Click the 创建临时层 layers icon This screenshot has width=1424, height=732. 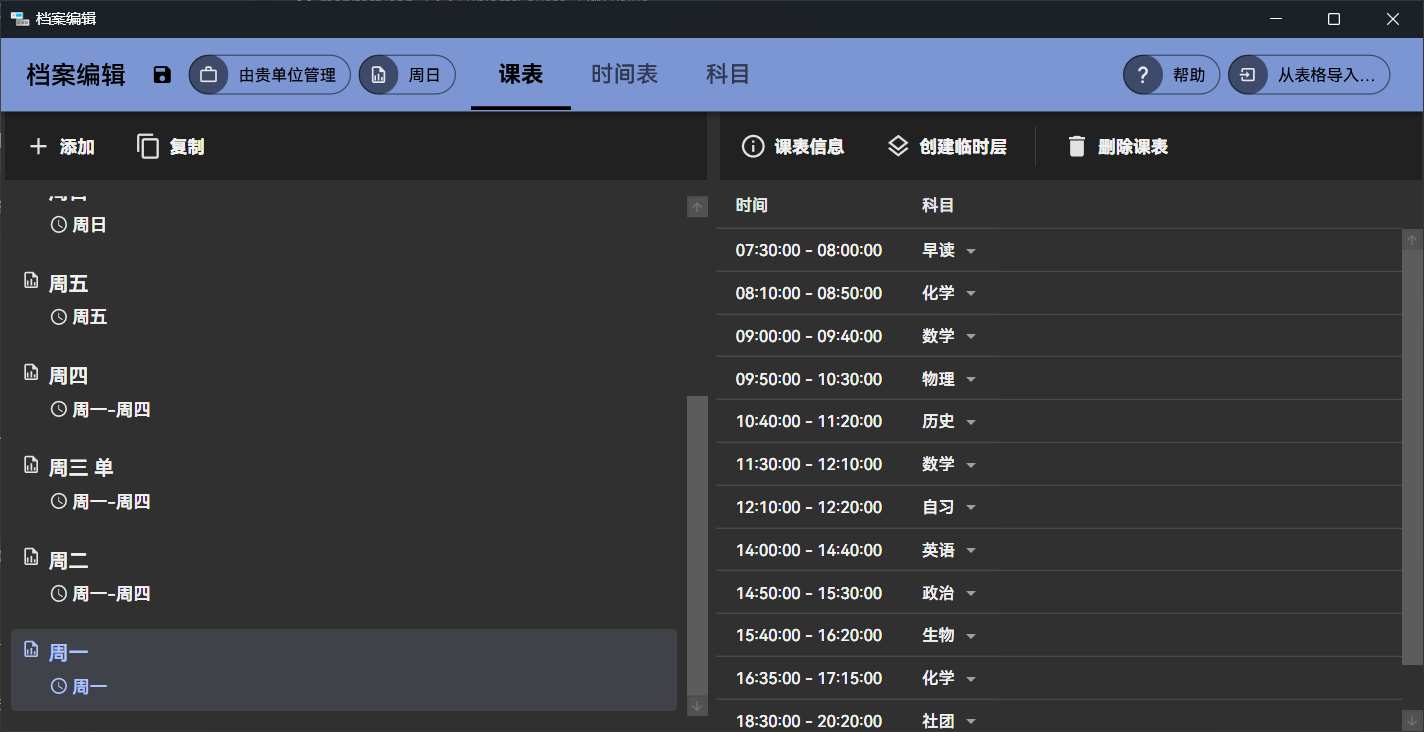[897, 147]
